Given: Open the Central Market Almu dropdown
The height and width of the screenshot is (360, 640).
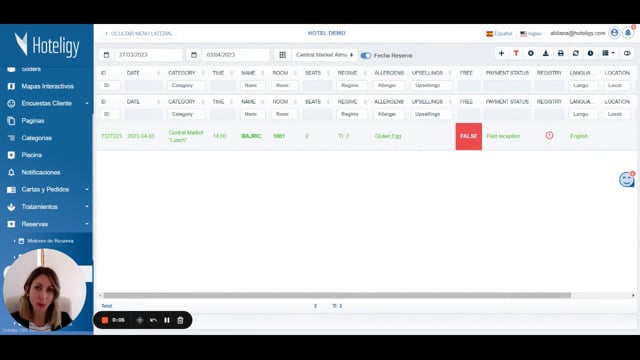Looking at the screenshot, I should click(x=324, y=55).
